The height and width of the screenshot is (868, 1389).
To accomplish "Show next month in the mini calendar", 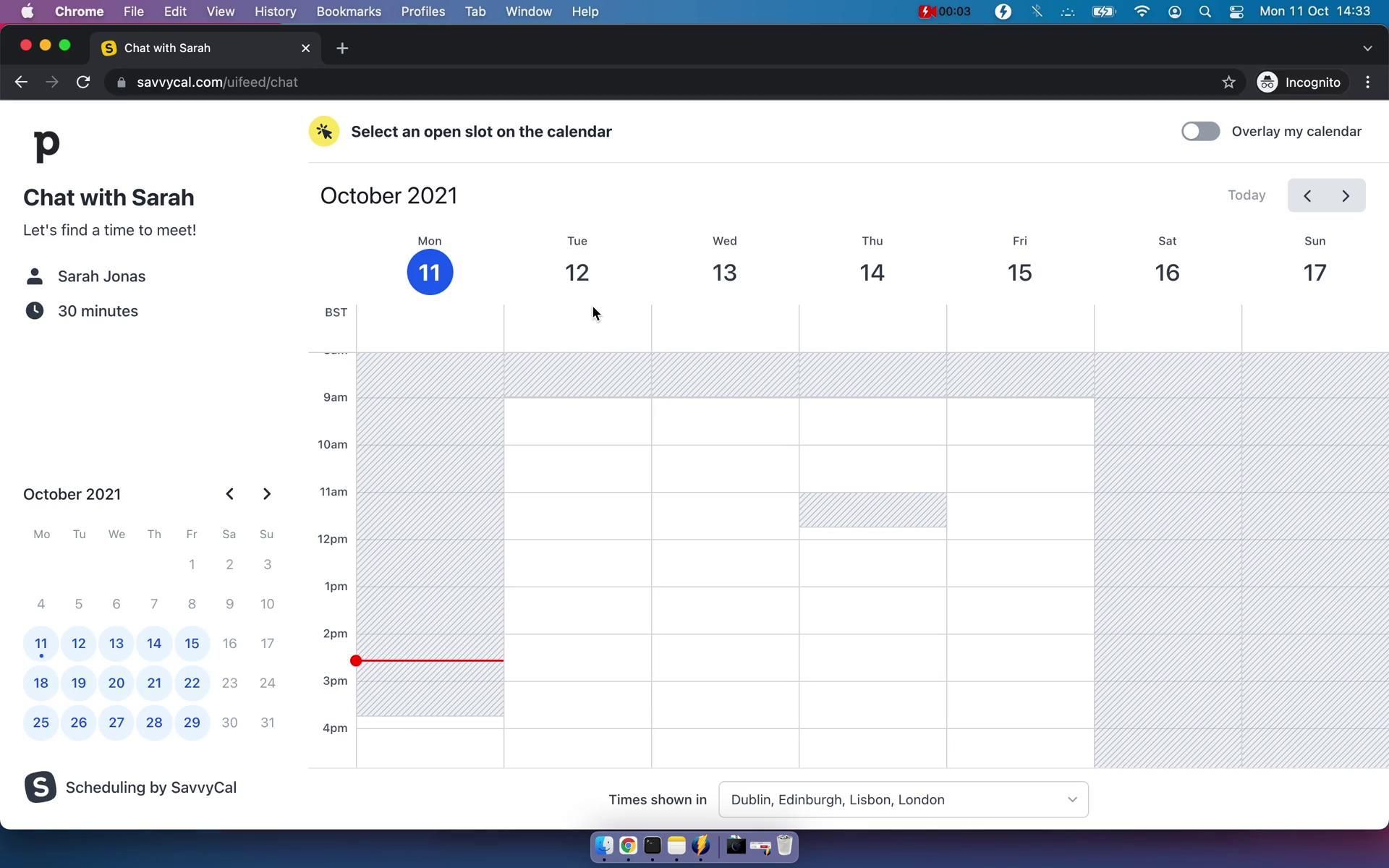I will point(266,494).
